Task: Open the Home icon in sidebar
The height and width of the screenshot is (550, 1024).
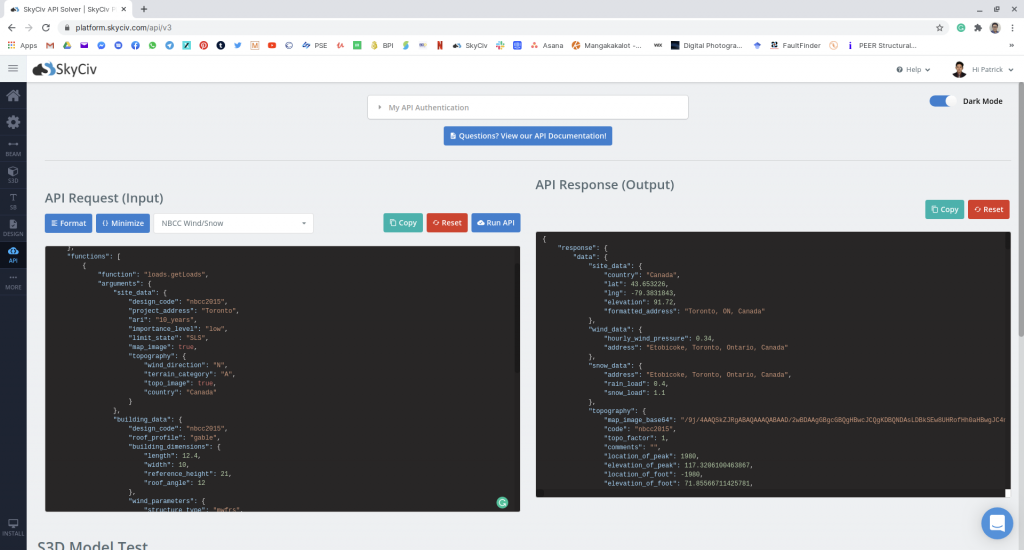Action: [x=13, y=96]
